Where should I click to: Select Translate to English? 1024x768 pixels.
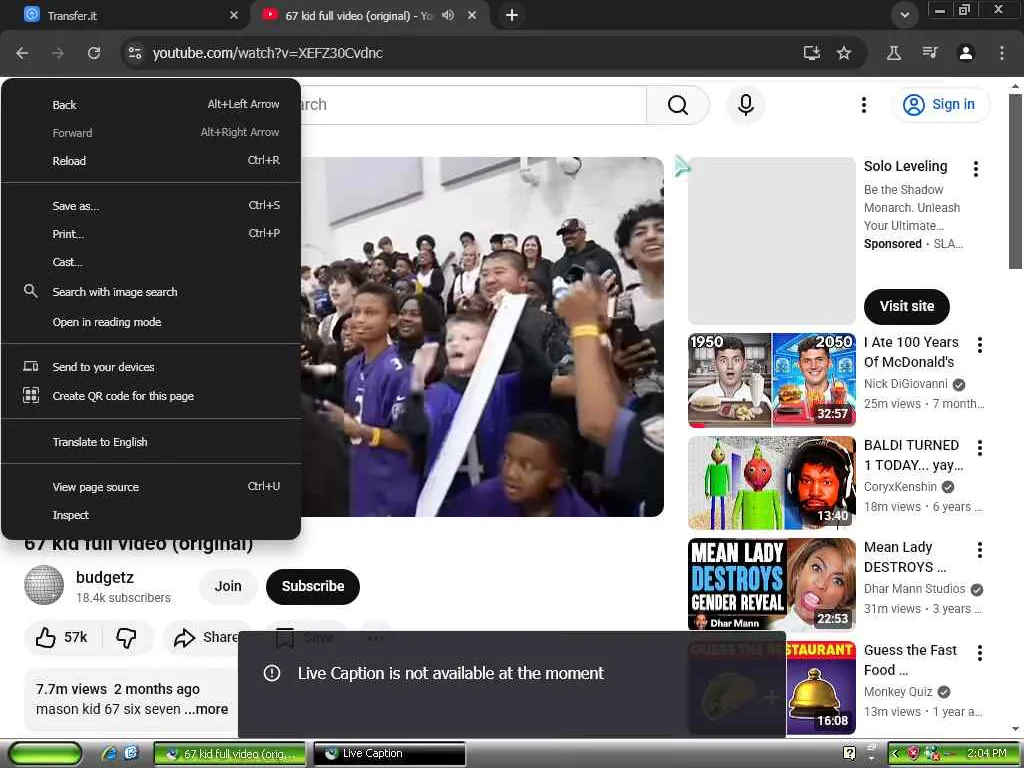151,442
